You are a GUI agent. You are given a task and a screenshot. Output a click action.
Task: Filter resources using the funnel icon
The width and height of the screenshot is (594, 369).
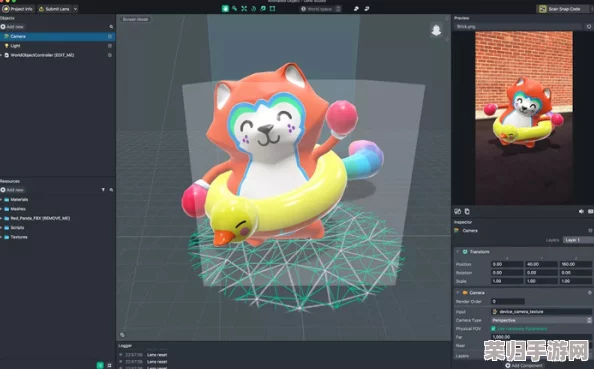(103, 190)
